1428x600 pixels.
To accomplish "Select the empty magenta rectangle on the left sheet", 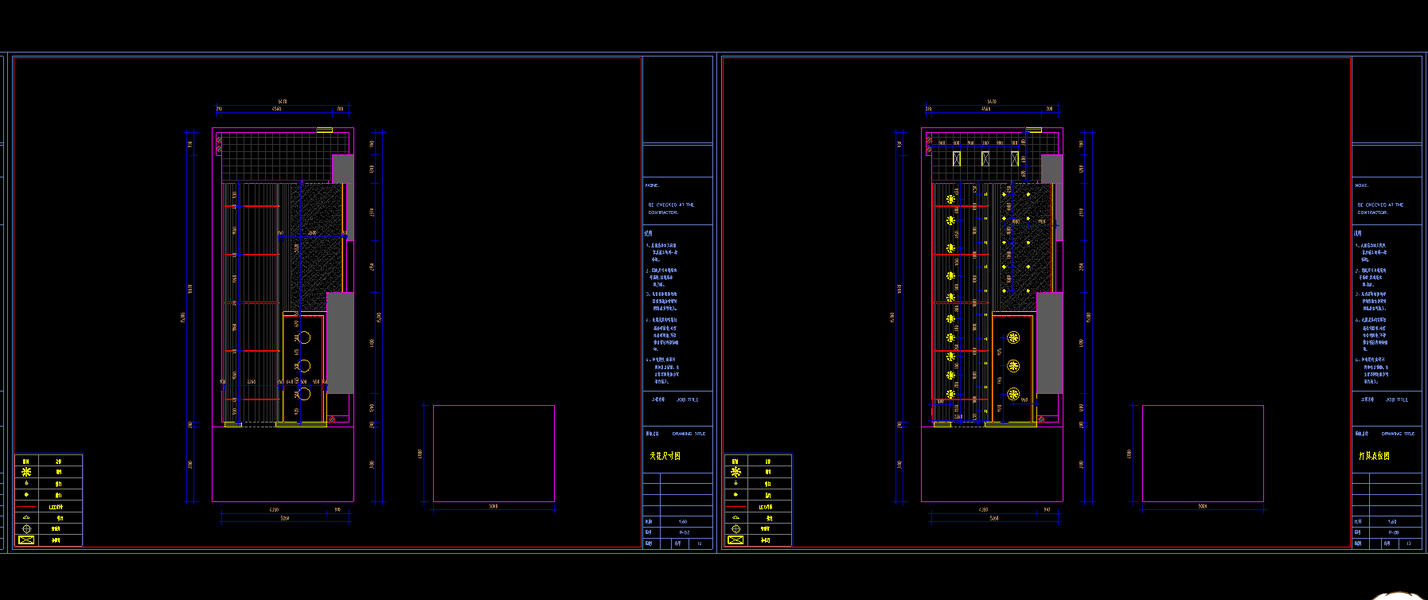I will (493, 453).
